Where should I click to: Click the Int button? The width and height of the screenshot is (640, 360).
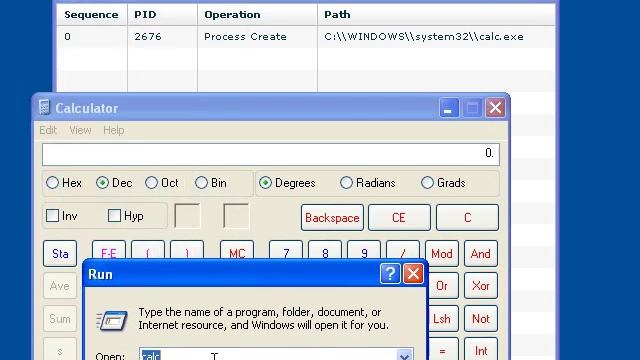(481, 349)
